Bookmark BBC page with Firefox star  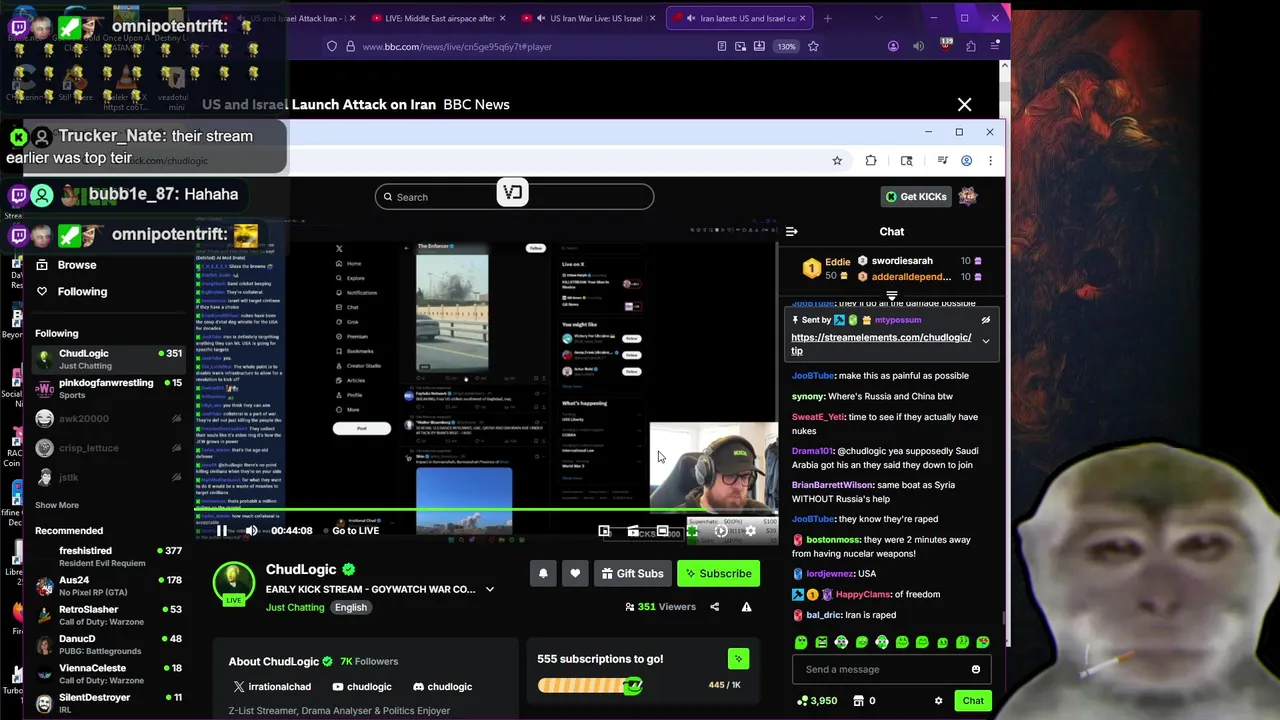pyautogui.click(x=813, y=46)
